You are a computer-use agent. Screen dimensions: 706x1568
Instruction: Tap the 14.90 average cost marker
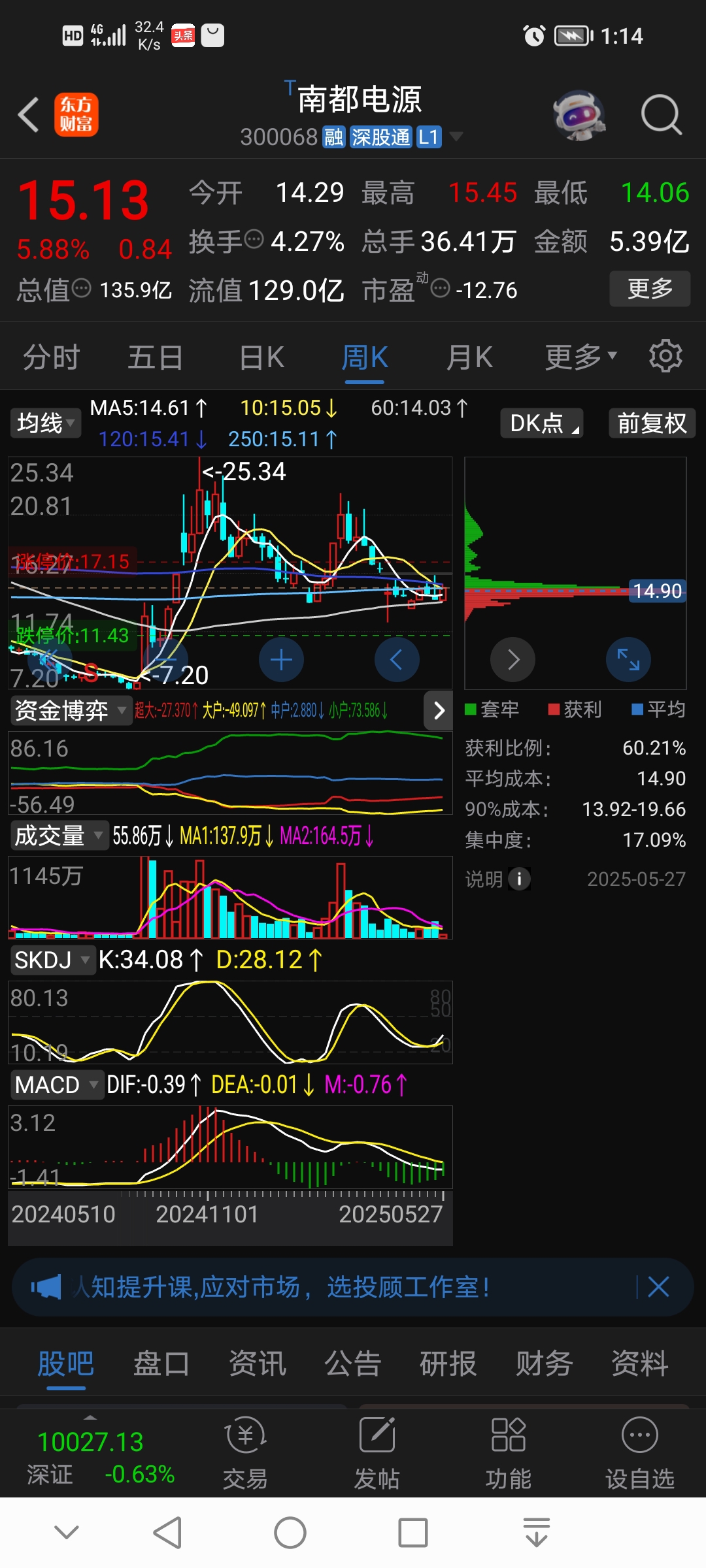pyautogui.click(x=657, y=591)
